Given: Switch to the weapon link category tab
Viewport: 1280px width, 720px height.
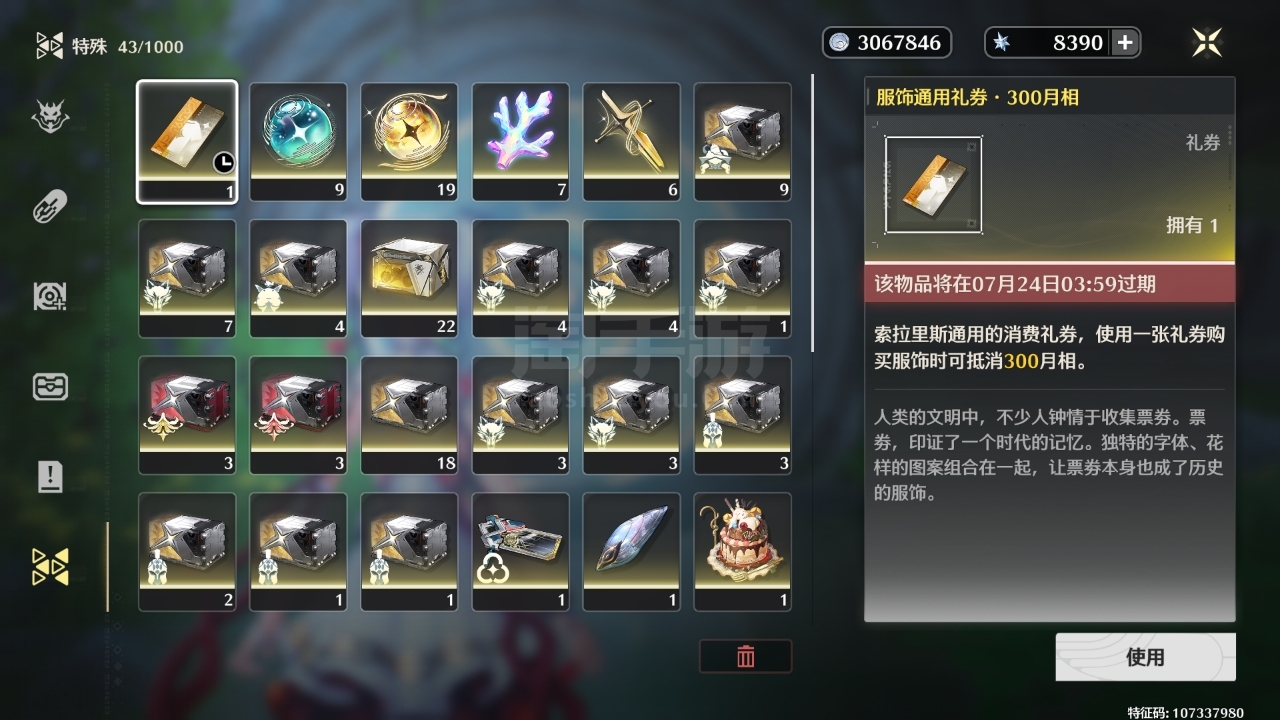Looking at the screenshot, I should tap(50, 207).
